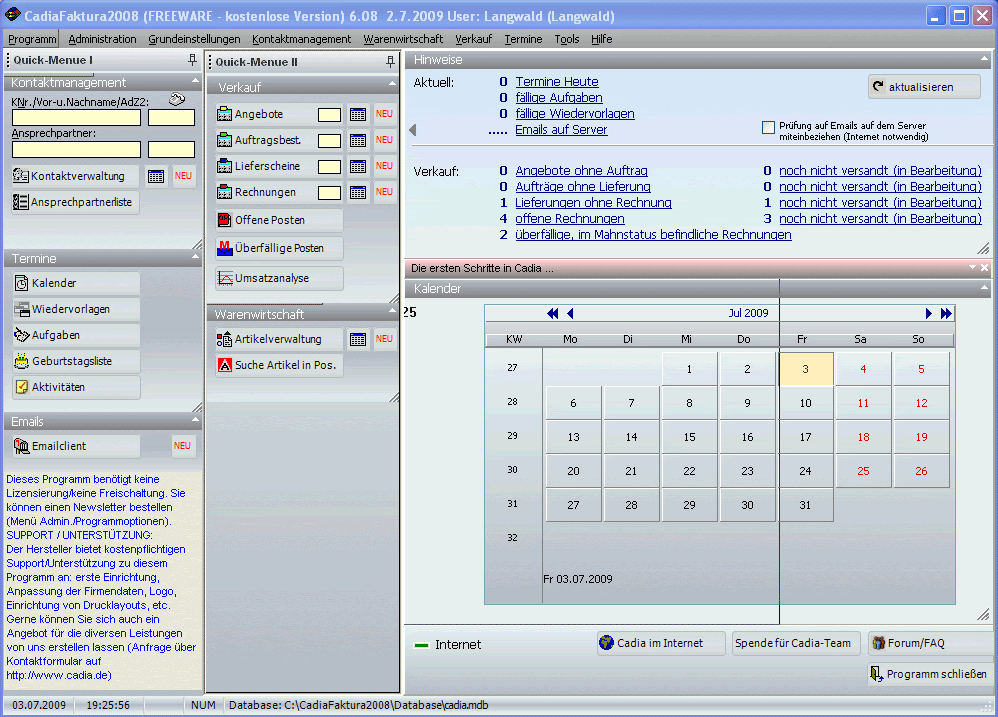Open Wiedervorlagen
This screenshot has height=717, width=998.
point(76,309)
